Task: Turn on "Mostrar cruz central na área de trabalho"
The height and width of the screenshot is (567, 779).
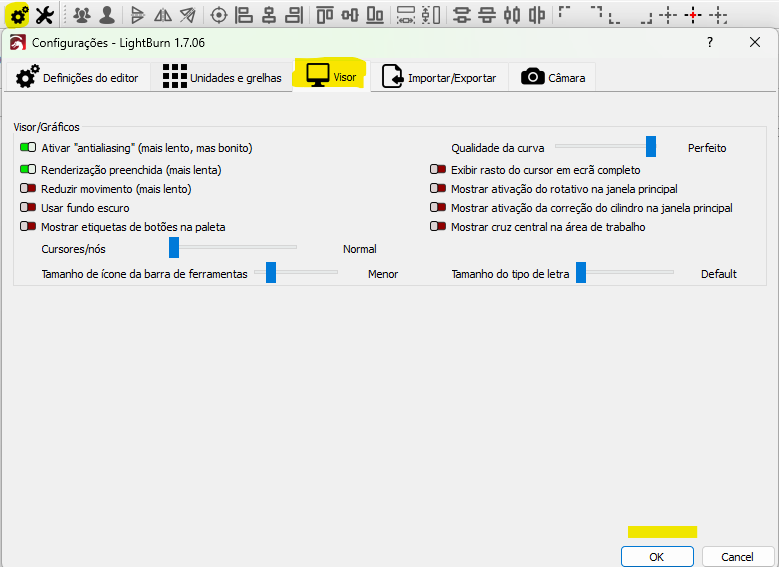Action: [x=438, y=227]
